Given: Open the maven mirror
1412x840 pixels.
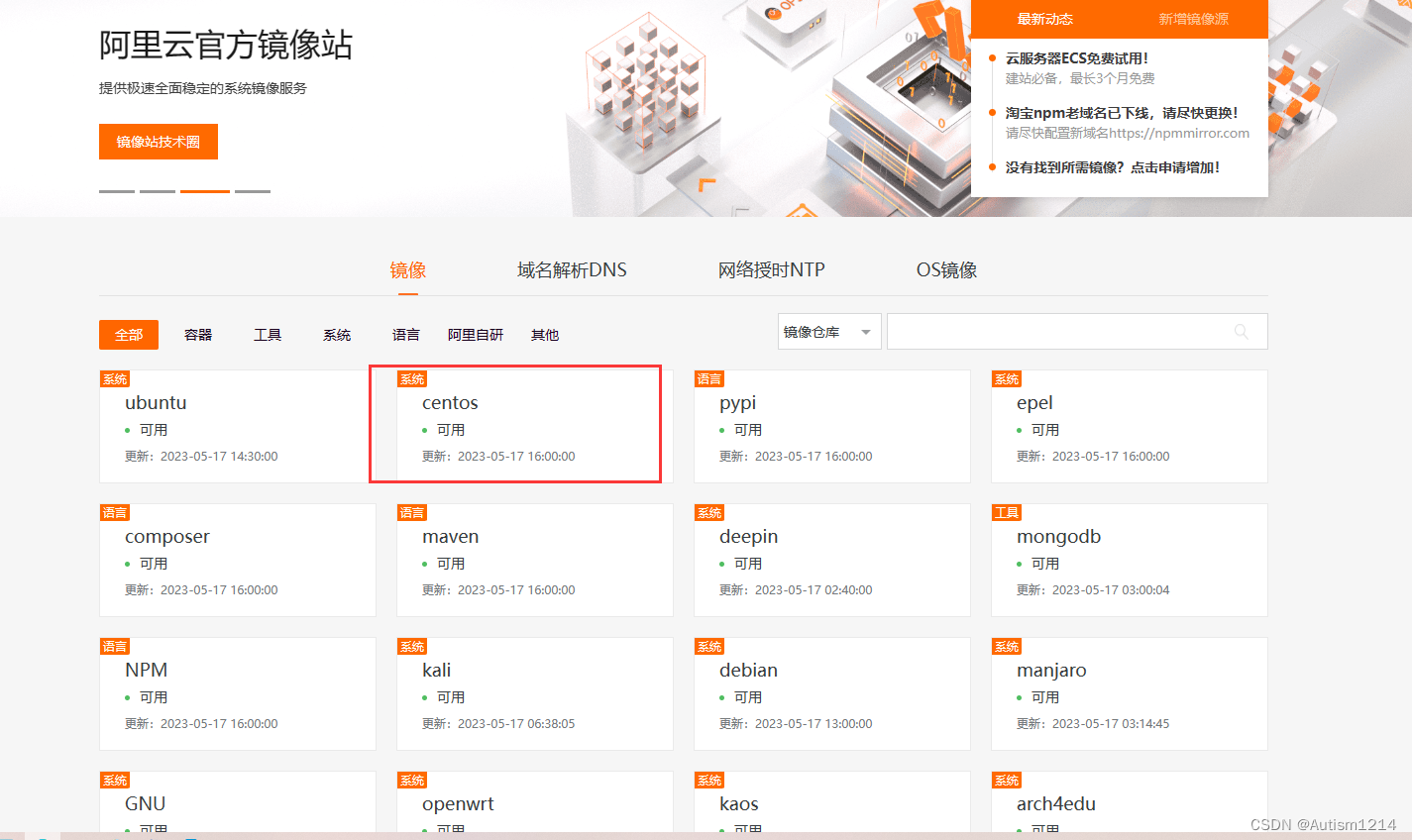Looking at the screenshot, I should 450,537.
